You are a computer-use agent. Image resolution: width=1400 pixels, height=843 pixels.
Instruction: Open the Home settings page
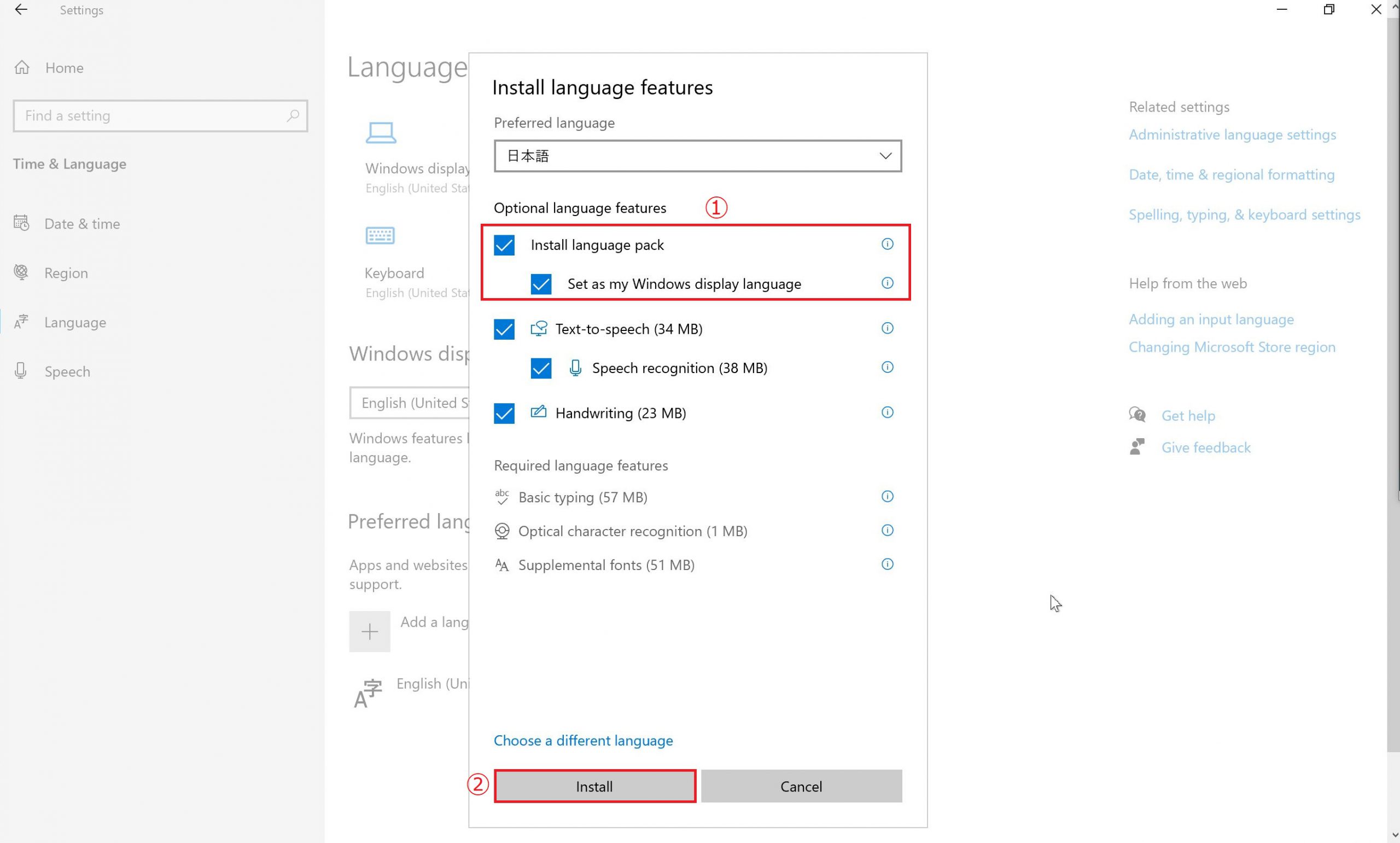pyautogui.click(x=63, y=68)
